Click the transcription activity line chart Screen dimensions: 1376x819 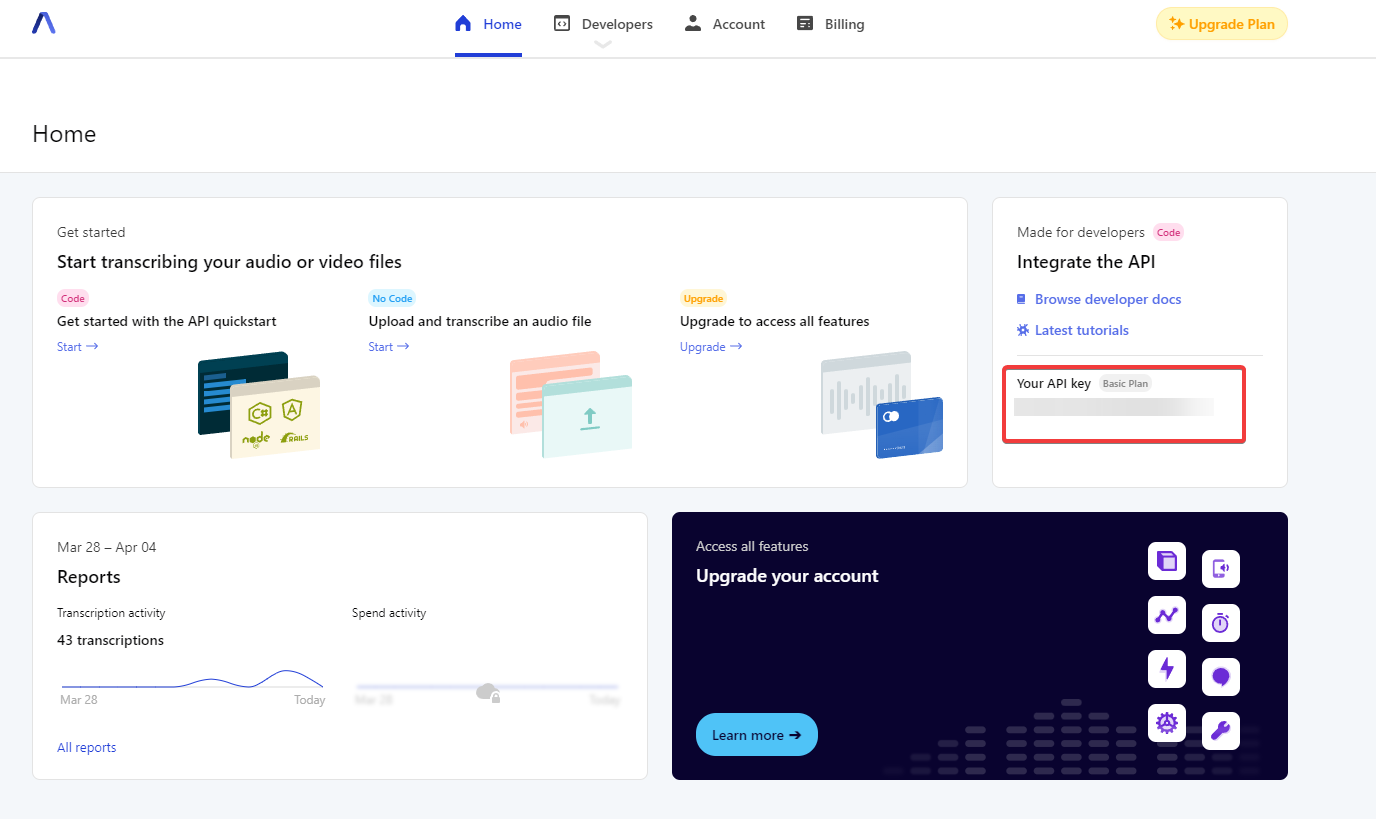click(192, 680)
